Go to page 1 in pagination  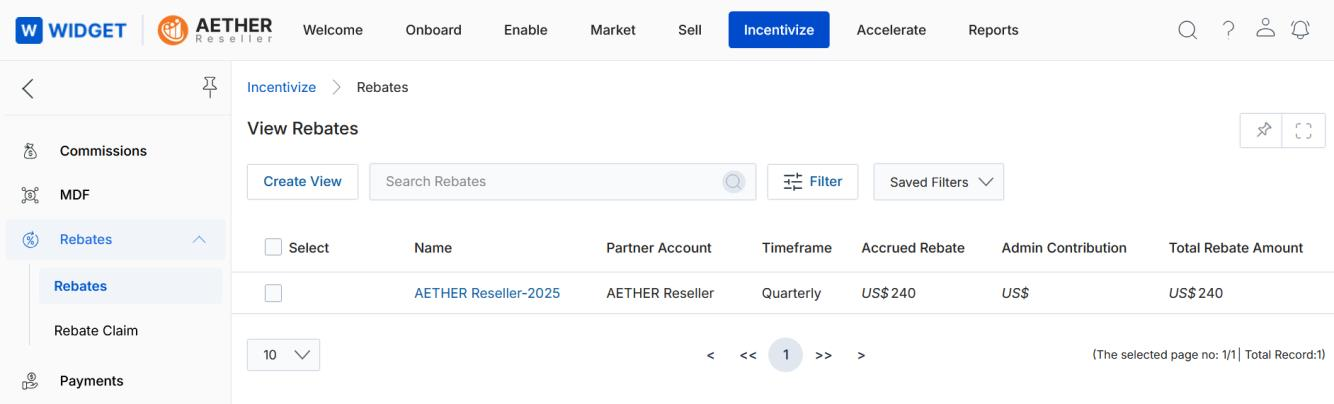[786, 355]
